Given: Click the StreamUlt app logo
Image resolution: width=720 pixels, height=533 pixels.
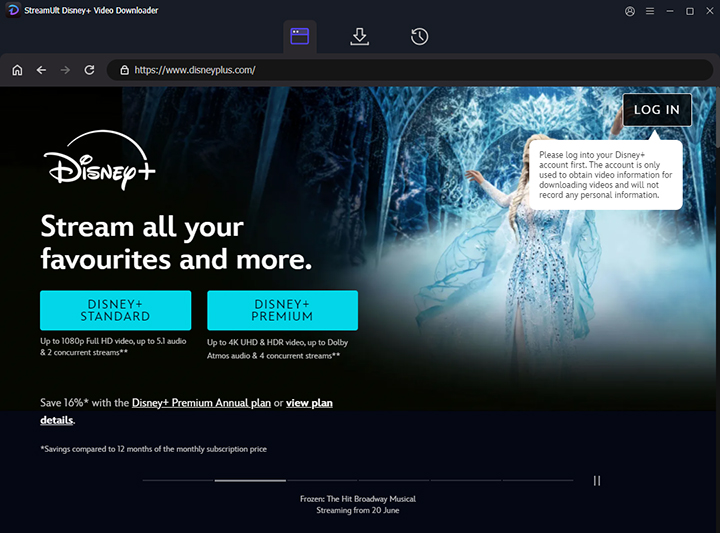Looking at the screenshot, I should (11, 11).
